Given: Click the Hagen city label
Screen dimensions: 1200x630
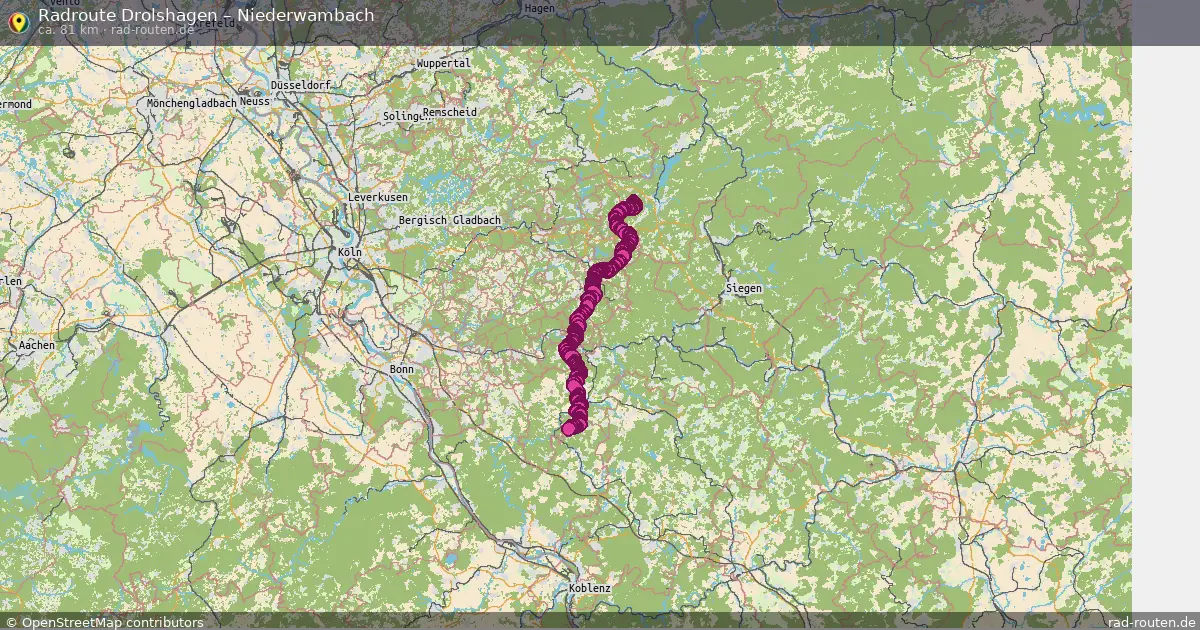Looking at the screenshot, I should click(539, 7).
